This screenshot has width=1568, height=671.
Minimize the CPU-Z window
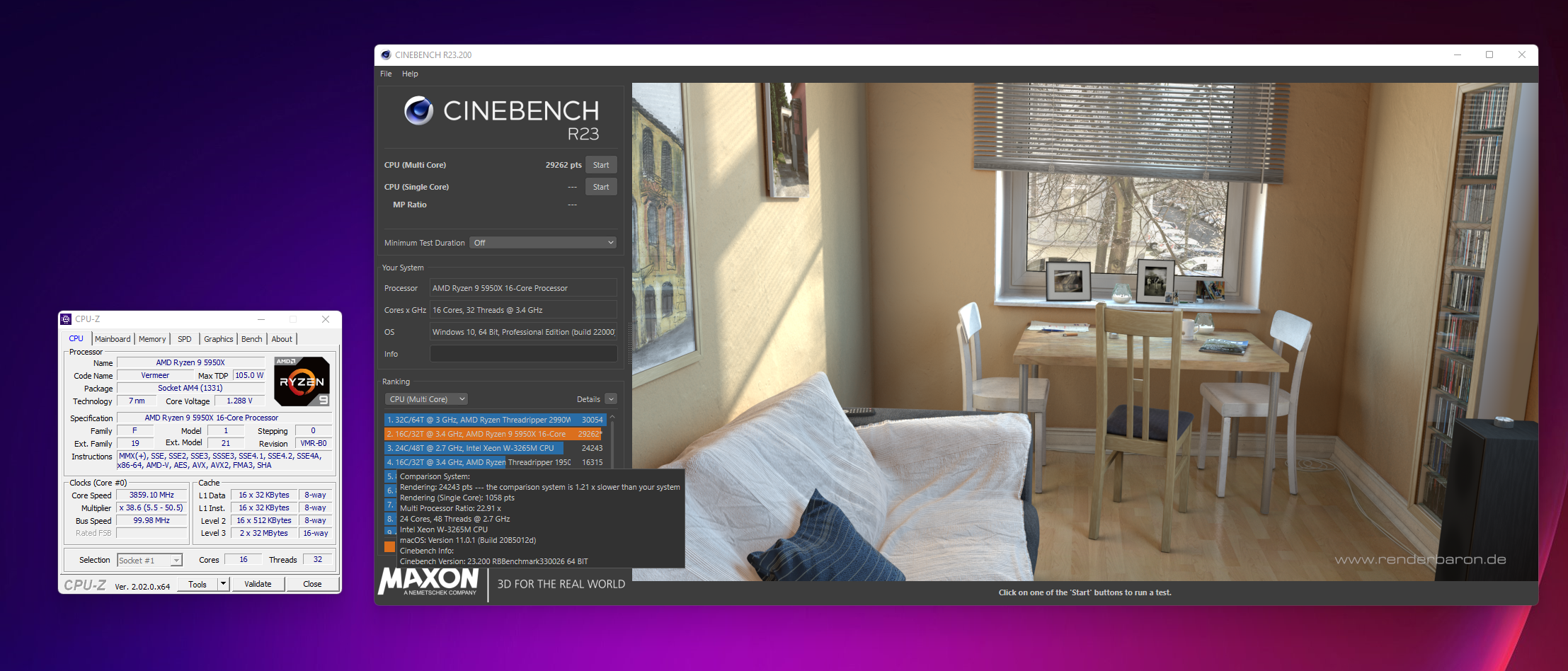pyautogui.click(x=261, y=319)
